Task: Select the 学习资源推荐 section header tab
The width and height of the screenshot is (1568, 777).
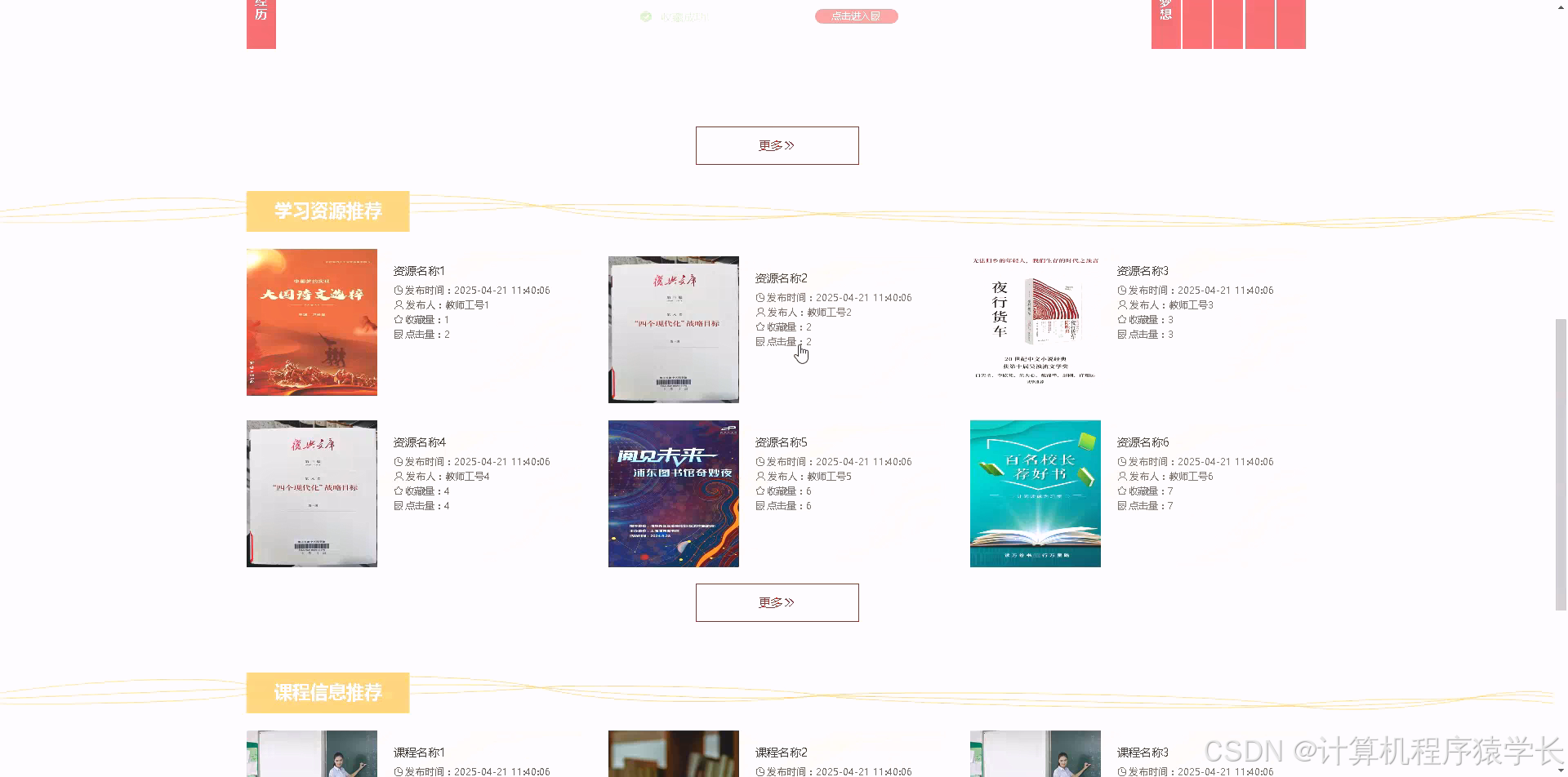Action: point(327,211)
